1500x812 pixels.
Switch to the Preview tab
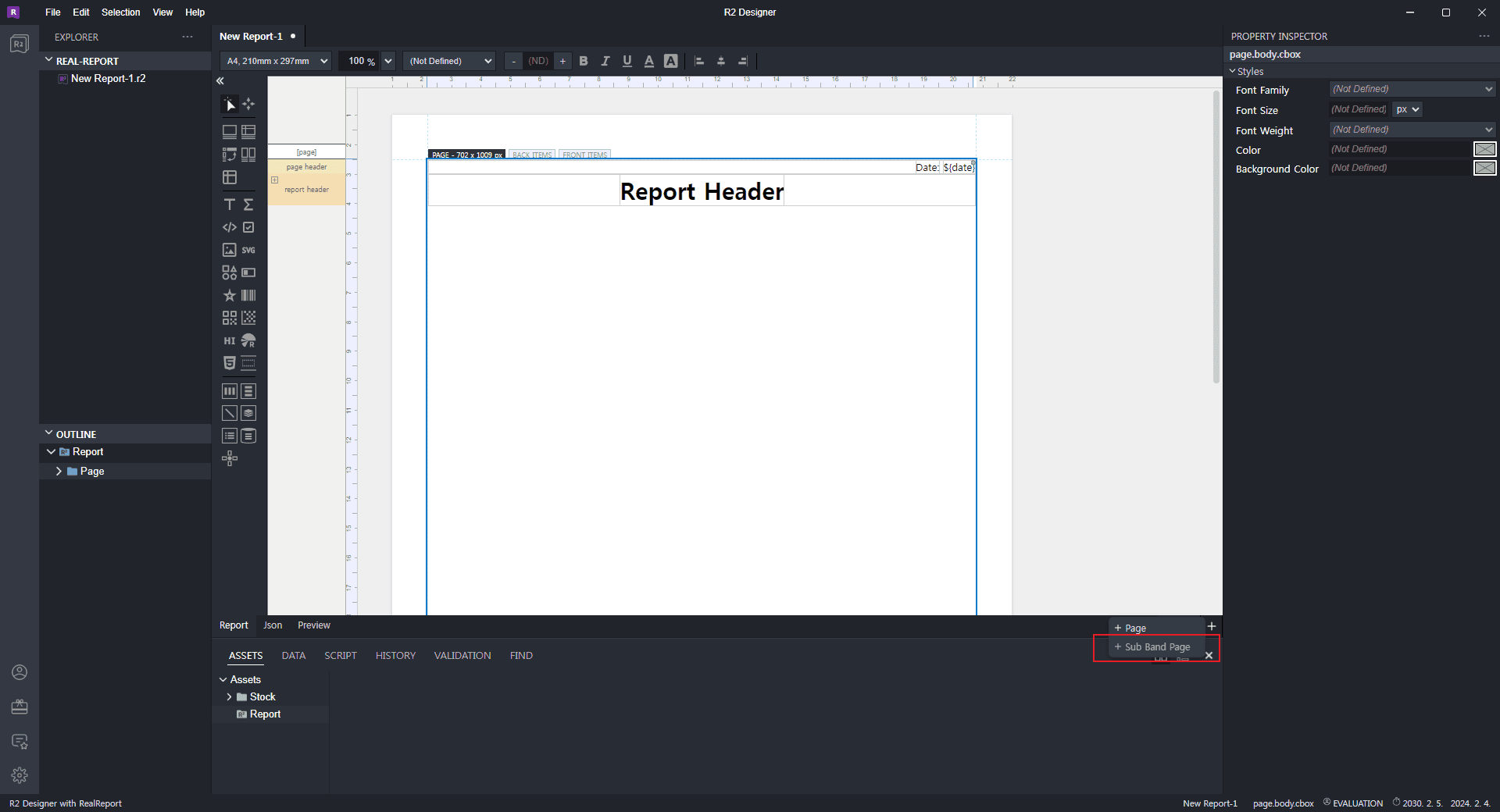point(314,625)
